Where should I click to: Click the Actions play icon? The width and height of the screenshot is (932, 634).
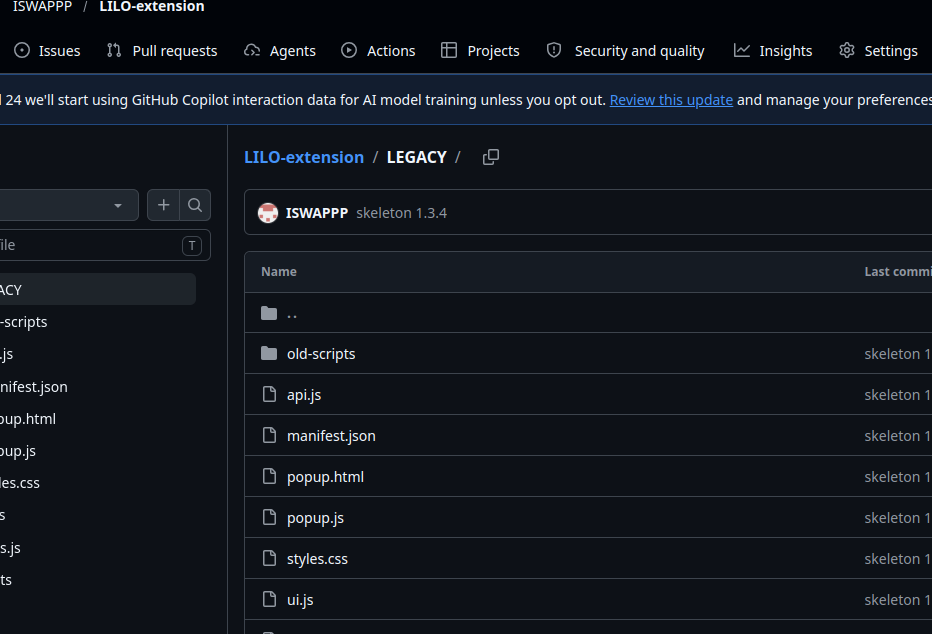click(x=349, y=51)
